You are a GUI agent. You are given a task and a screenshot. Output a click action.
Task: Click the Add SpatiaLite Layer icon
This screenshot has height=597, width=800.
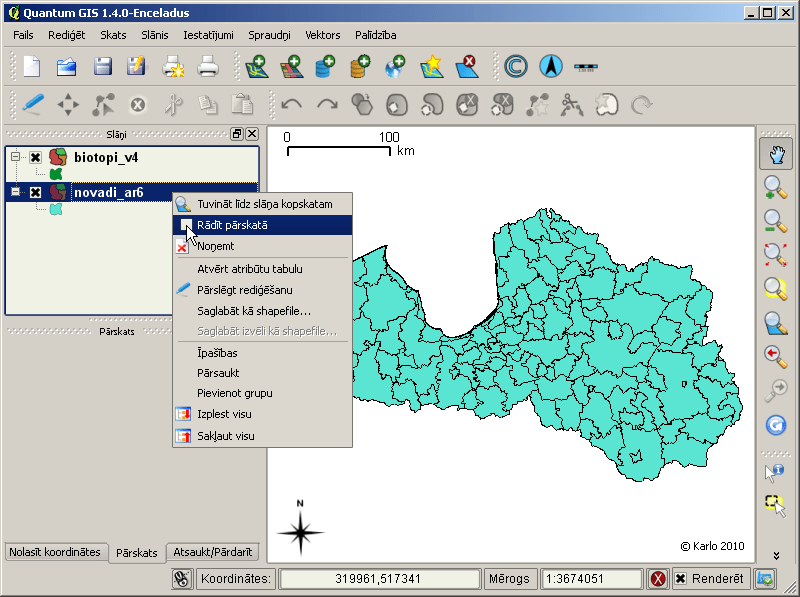point(360,67)
